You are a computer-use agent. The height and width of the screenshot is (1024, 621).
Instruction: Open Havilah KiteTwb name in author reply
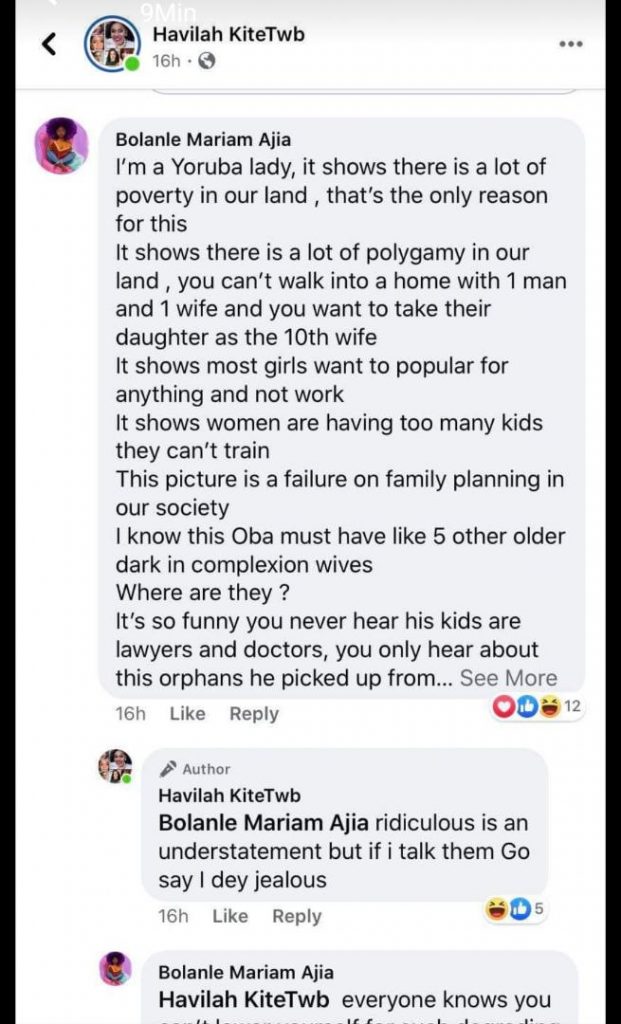tap(229, 796)
